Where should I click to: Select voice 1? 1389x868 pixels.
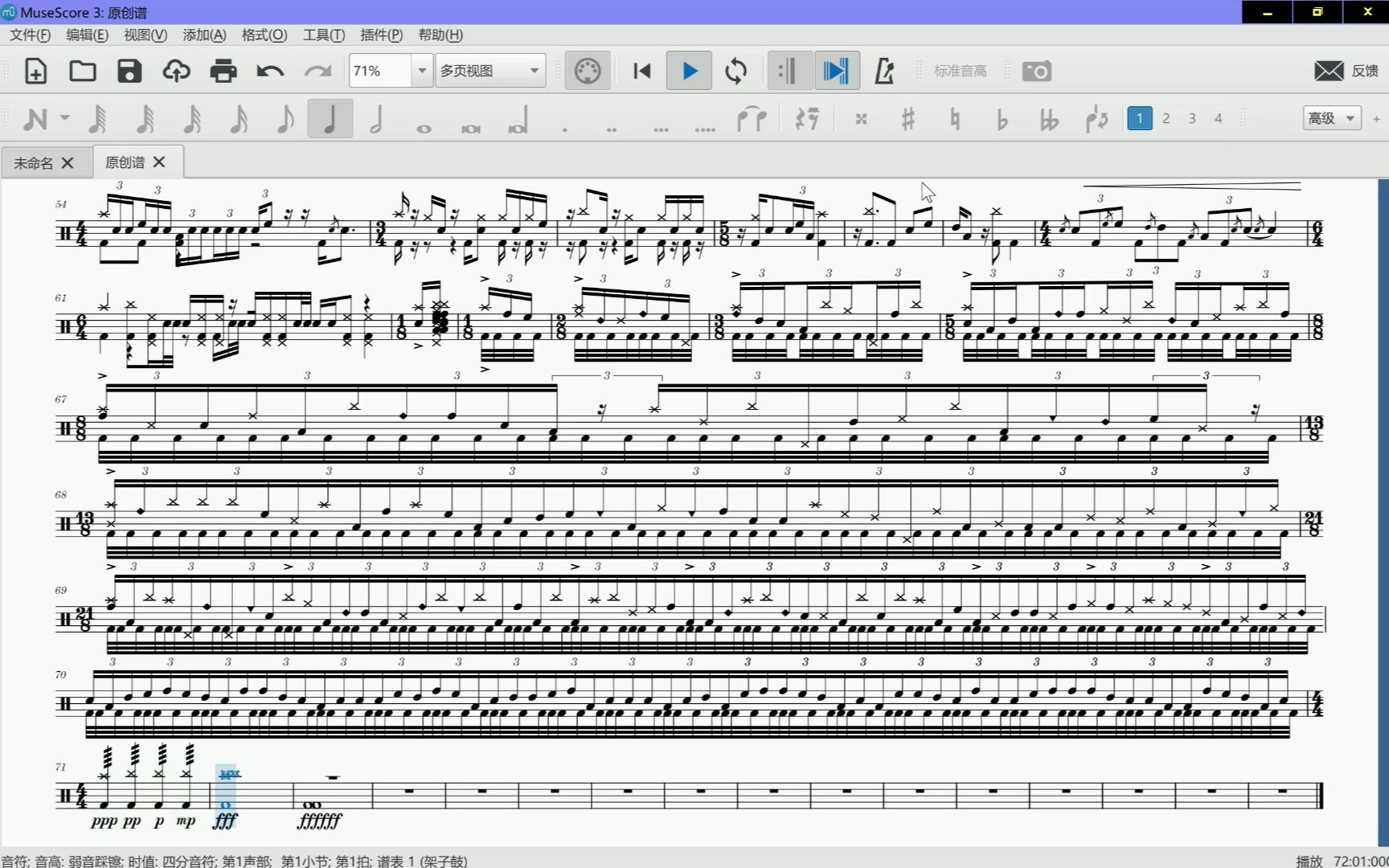1139,118
